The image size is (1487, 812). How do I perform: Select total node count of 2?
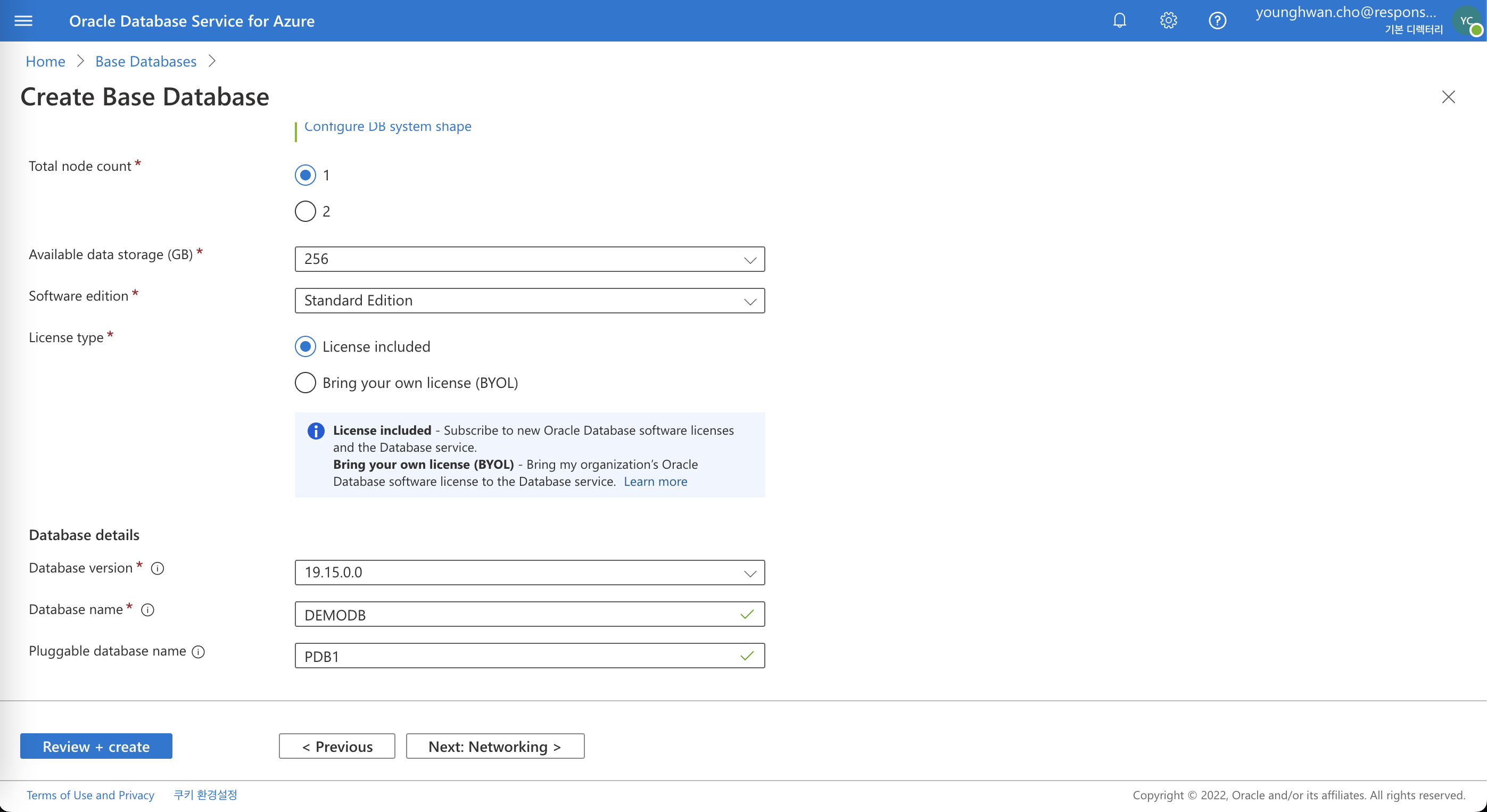click(x=304, y=211)
